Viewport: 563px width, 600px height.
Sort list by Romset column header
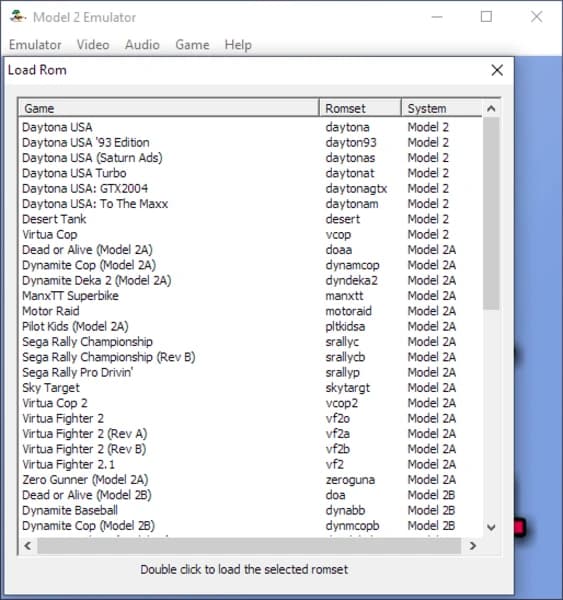360,108
